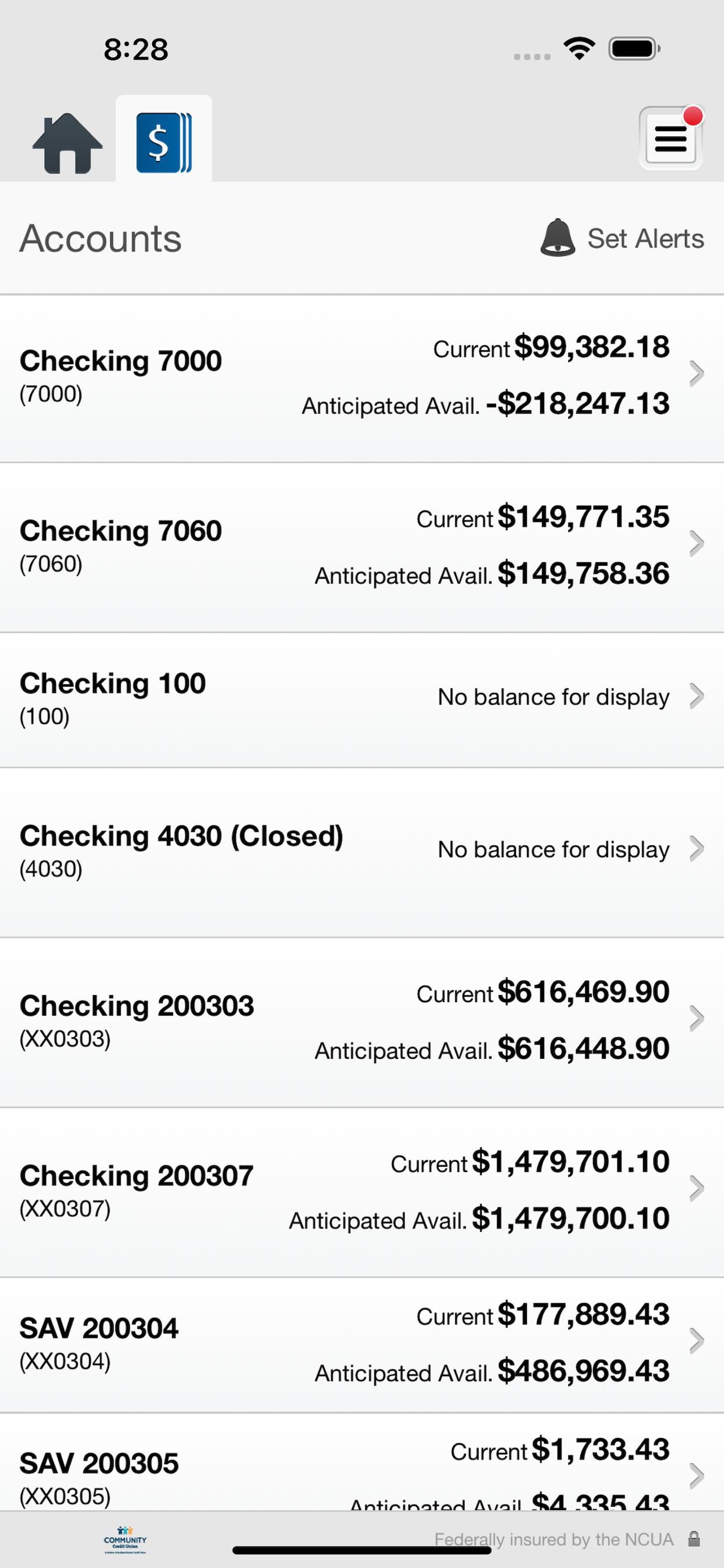724x1568 pixels.
Task: Open Checking 4030 (Closed) chevron
Action: tap(696, 849)
